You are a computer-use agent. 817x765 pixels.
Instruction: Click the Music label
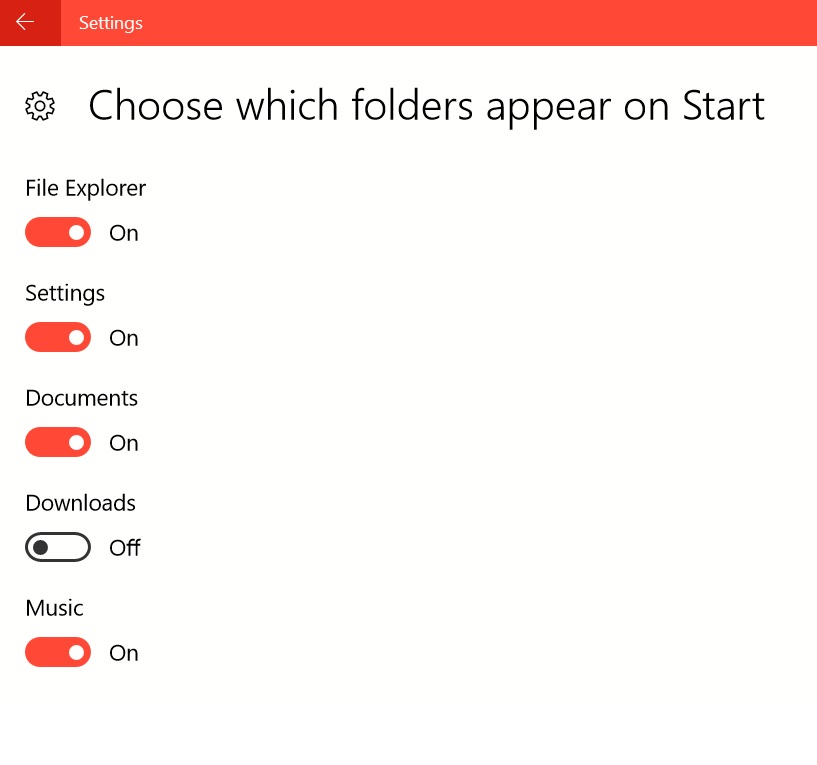pos(55,608)
